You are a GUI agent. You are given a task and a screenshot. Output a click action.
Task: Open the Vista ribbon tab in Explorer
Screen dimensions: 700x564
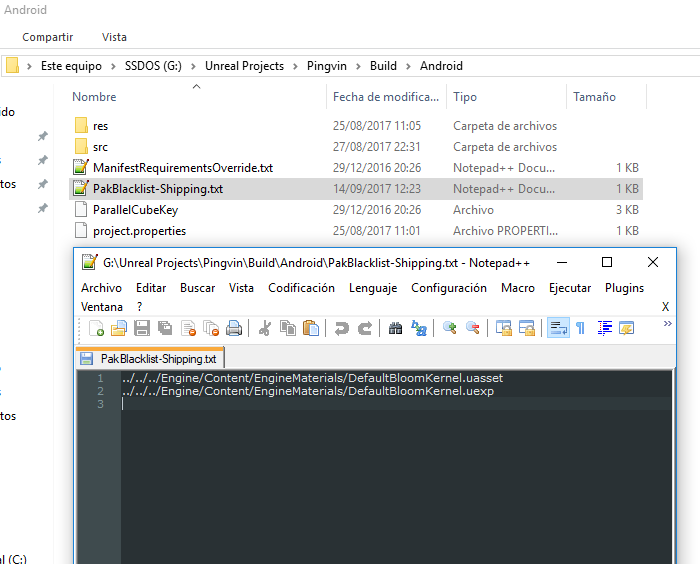114,37
